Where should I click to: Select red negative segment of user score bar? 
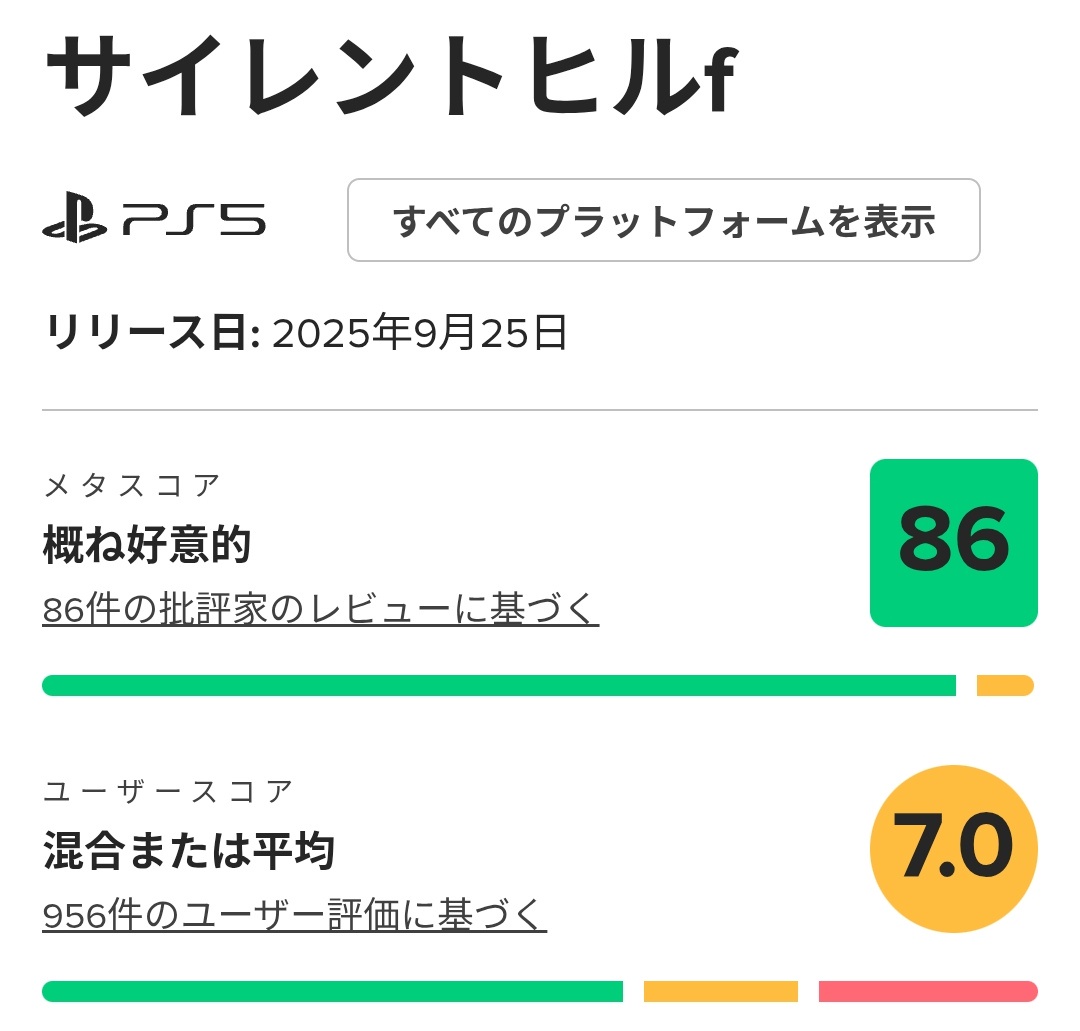tap(927, 992)
